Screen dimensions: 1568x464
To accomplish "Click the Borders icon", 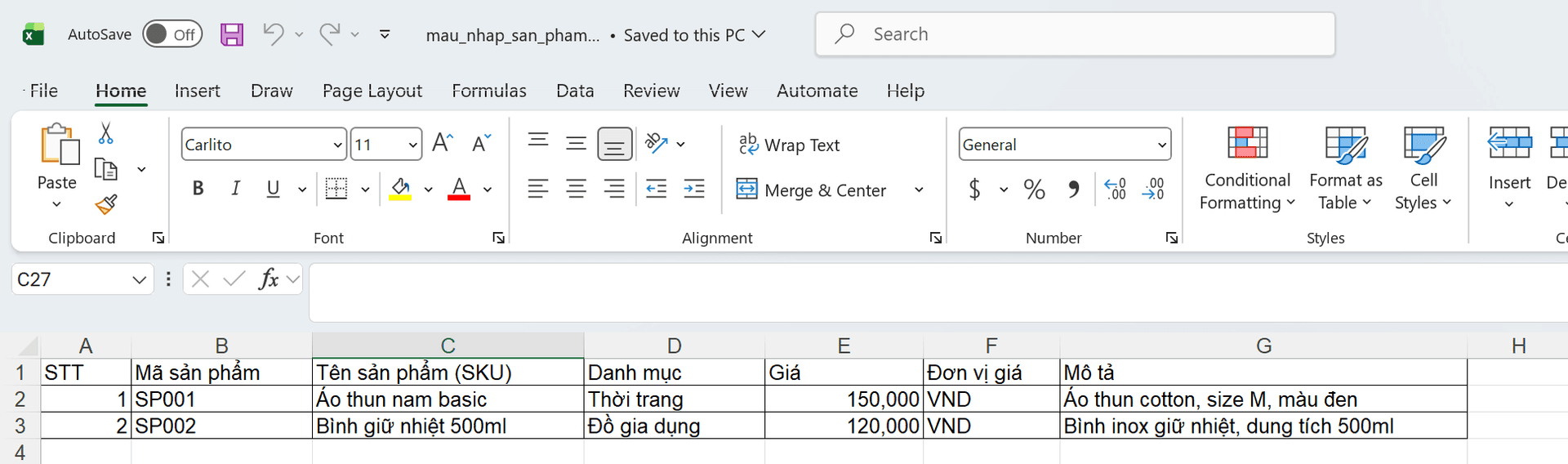I will [x=336, y=189].
